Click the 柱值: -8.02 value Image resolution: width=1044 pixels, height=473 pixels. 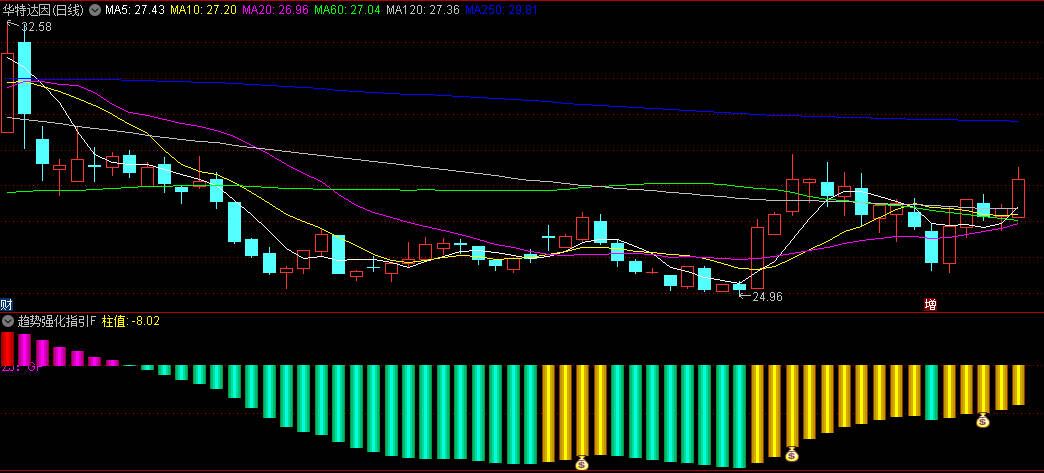[x=130, y=321]
